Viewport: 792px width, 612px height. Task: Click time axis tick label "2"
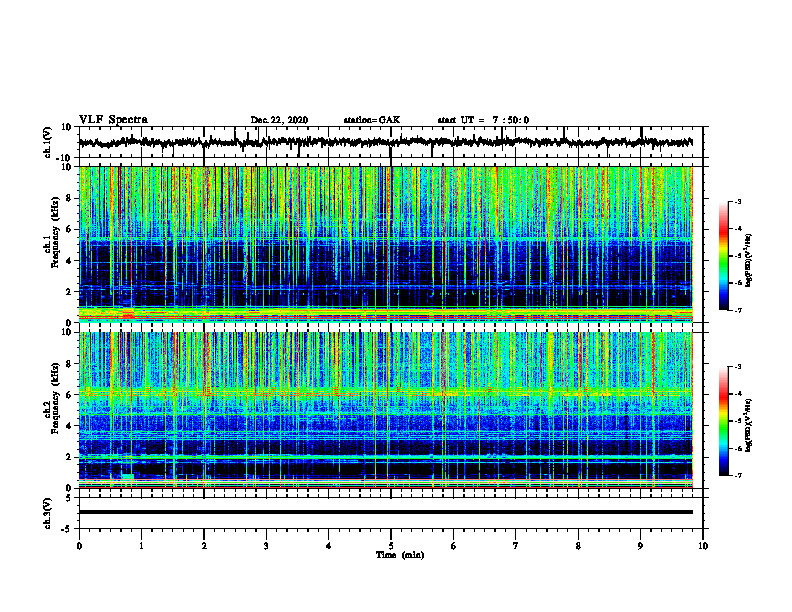(204, 546)
